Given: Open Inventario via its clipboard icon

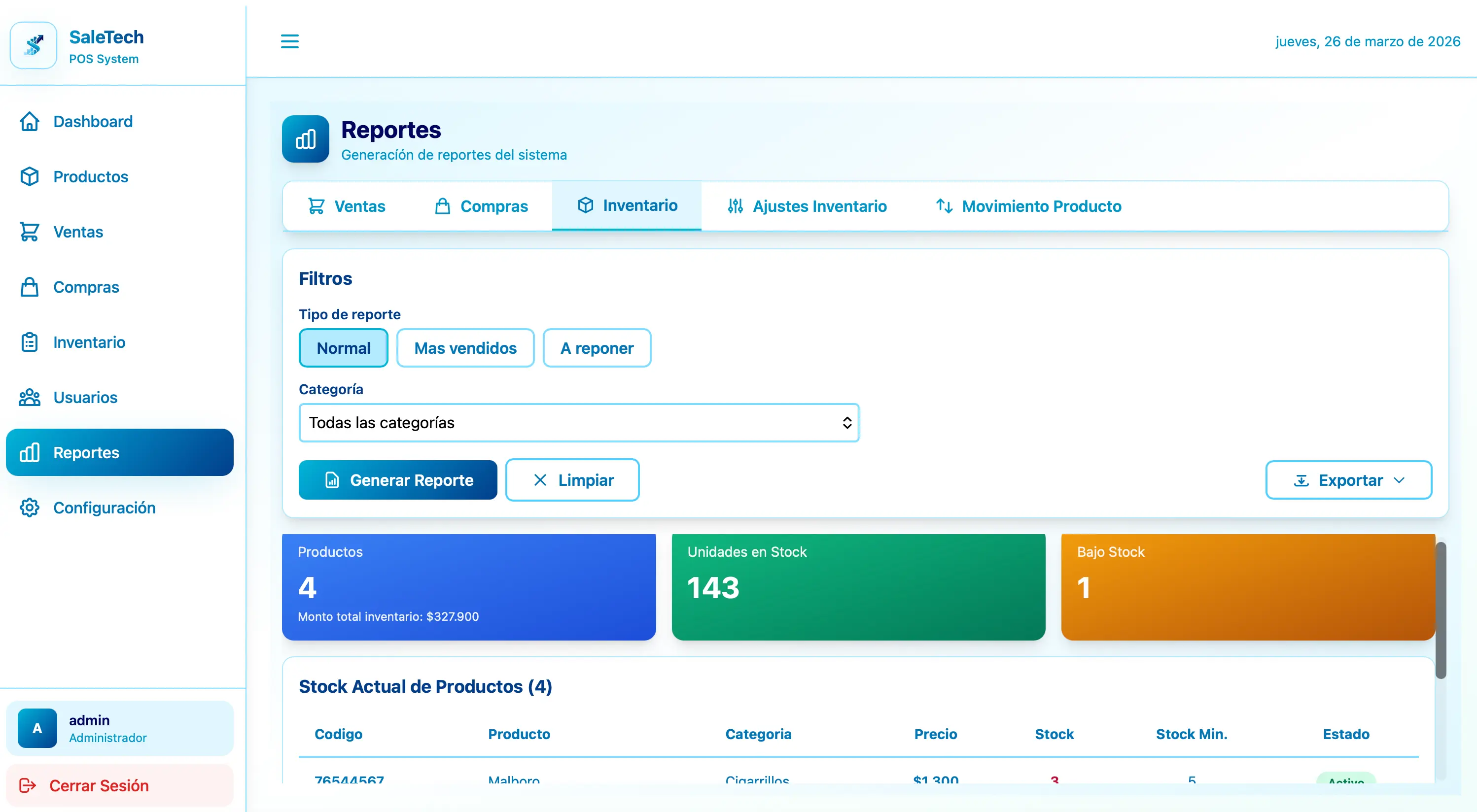Looking at the screenshot, I should click(29, 342).
